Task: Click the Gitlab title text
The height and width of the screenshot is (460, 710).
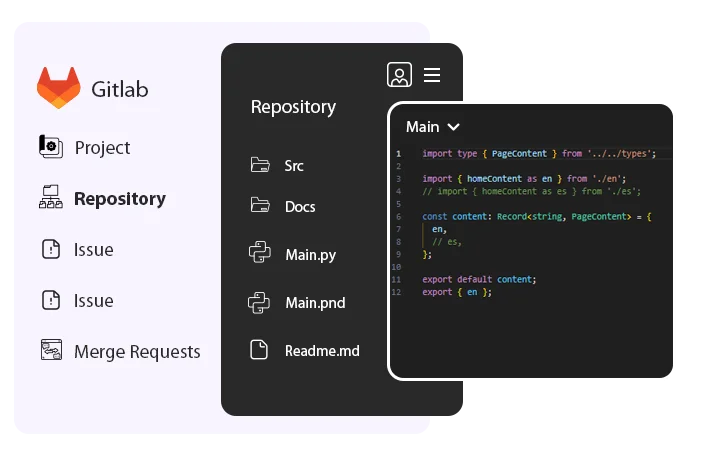Action: pos(119,89)
